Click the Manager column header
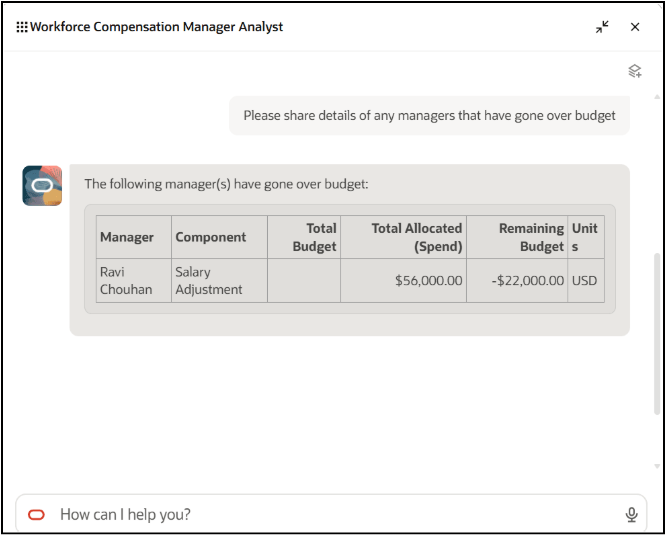The height and width of the screenshot is (537, 666). (134, 237)
